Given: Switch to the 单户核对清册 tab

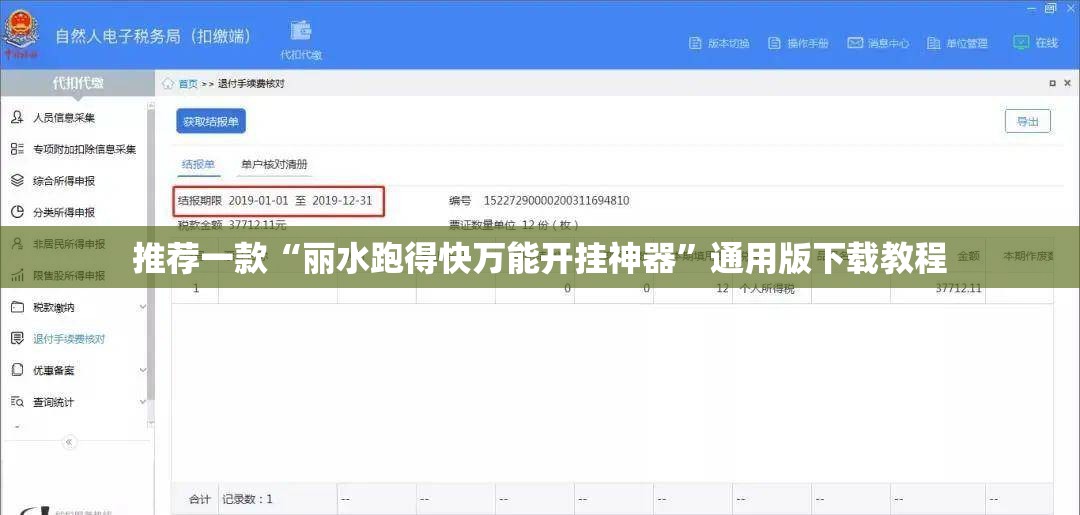Looking at the screenshot, I should tap(274, 165).
